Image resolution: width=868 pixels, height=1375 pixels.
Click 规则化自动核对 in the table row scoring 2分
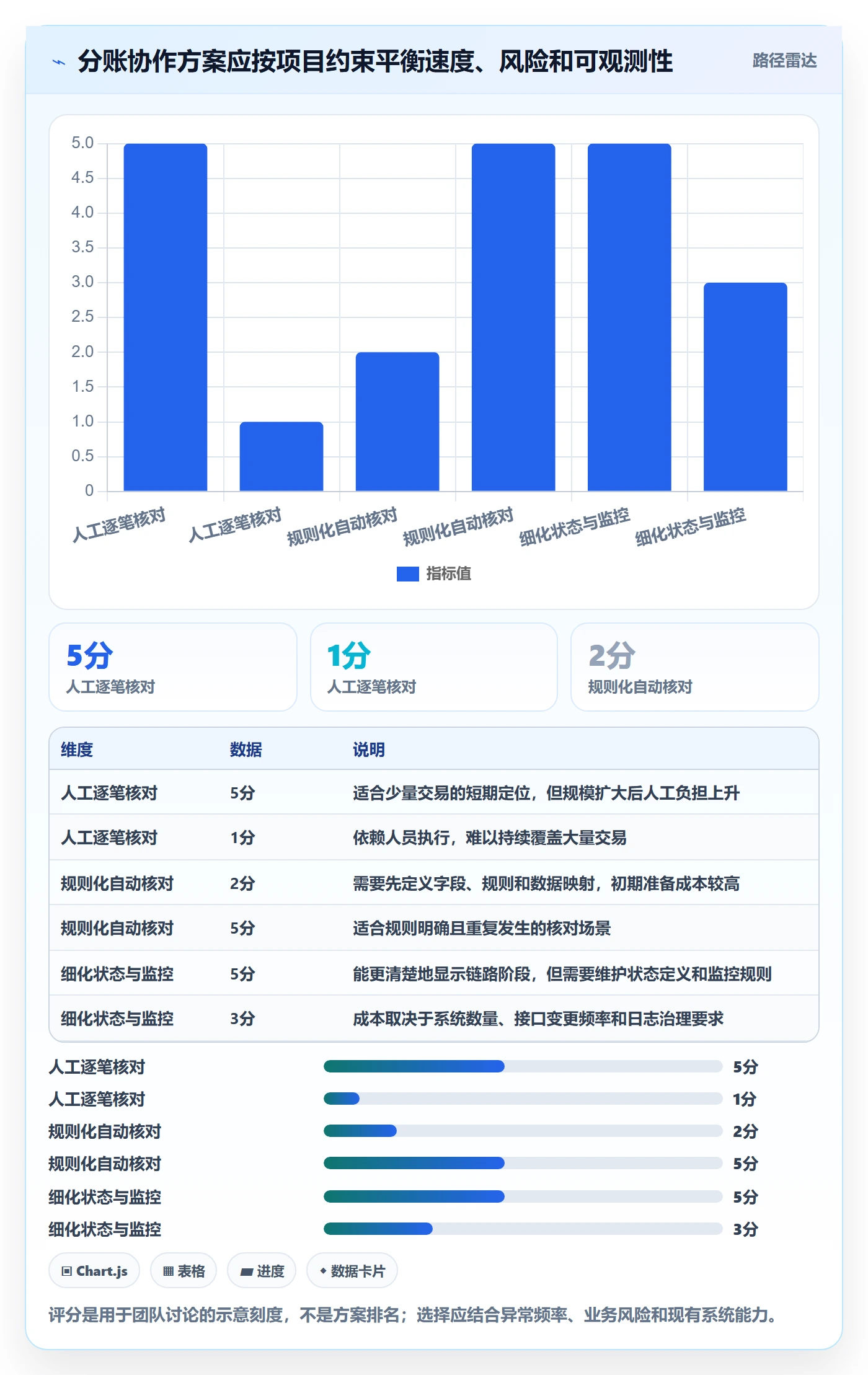[x=117, y=883]
